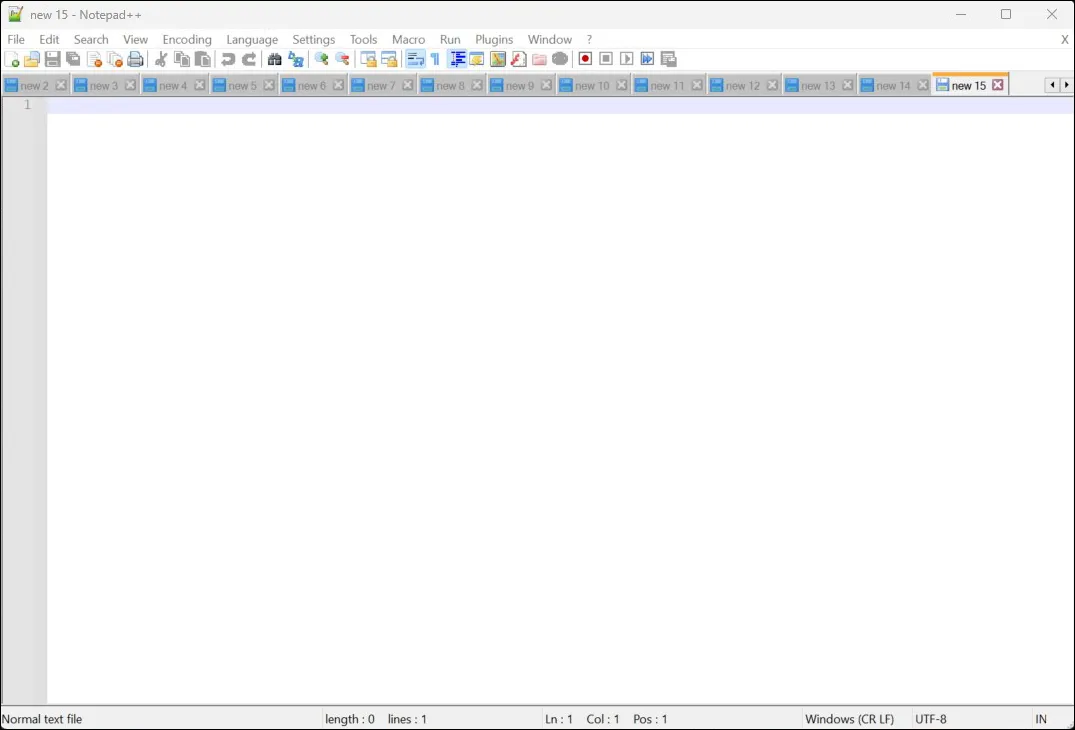Click the Cut scissors icon

point(161,60)
